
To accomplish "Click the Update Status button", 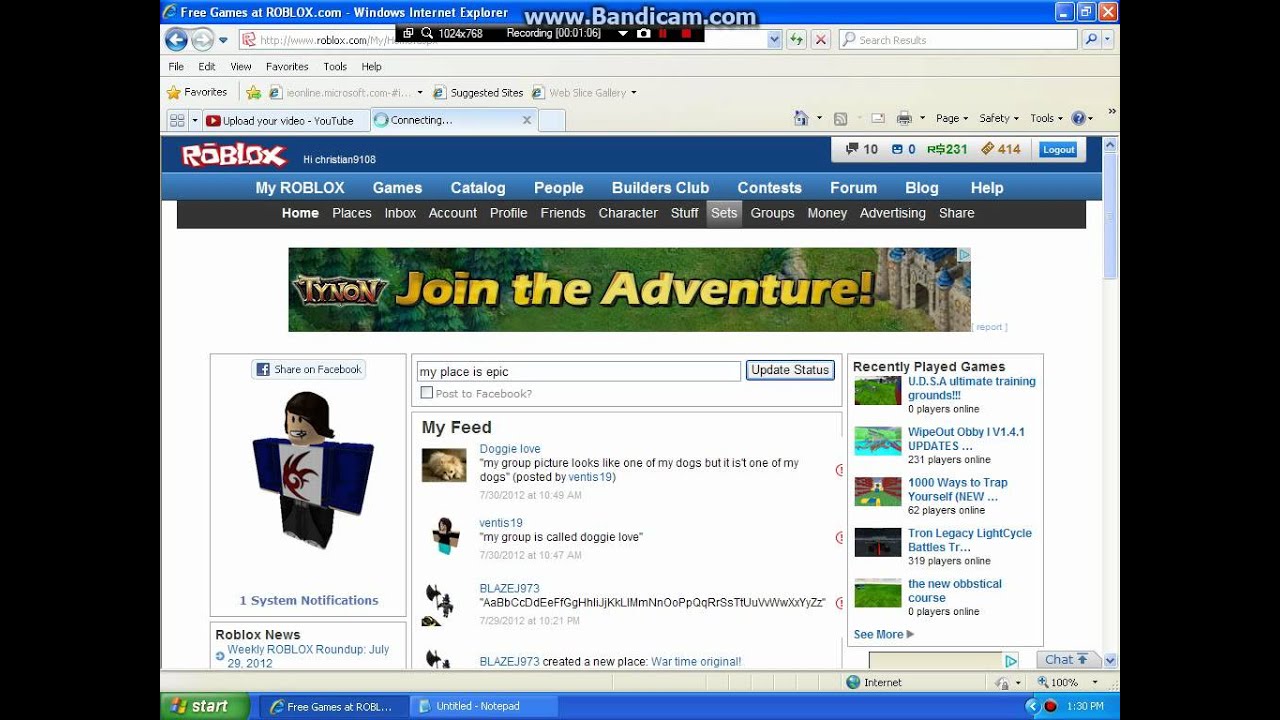I will [790, 370].
